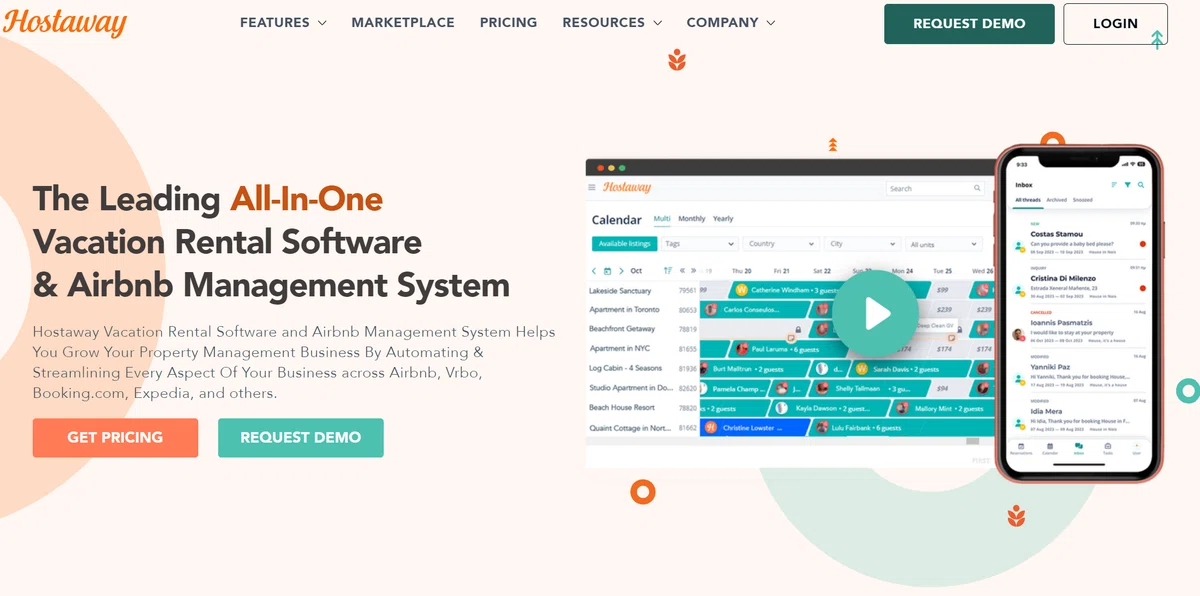Click Catherine Windham's avatar on the calendar
Viewport: 1200px width, 596px height.
click(741, 290)
